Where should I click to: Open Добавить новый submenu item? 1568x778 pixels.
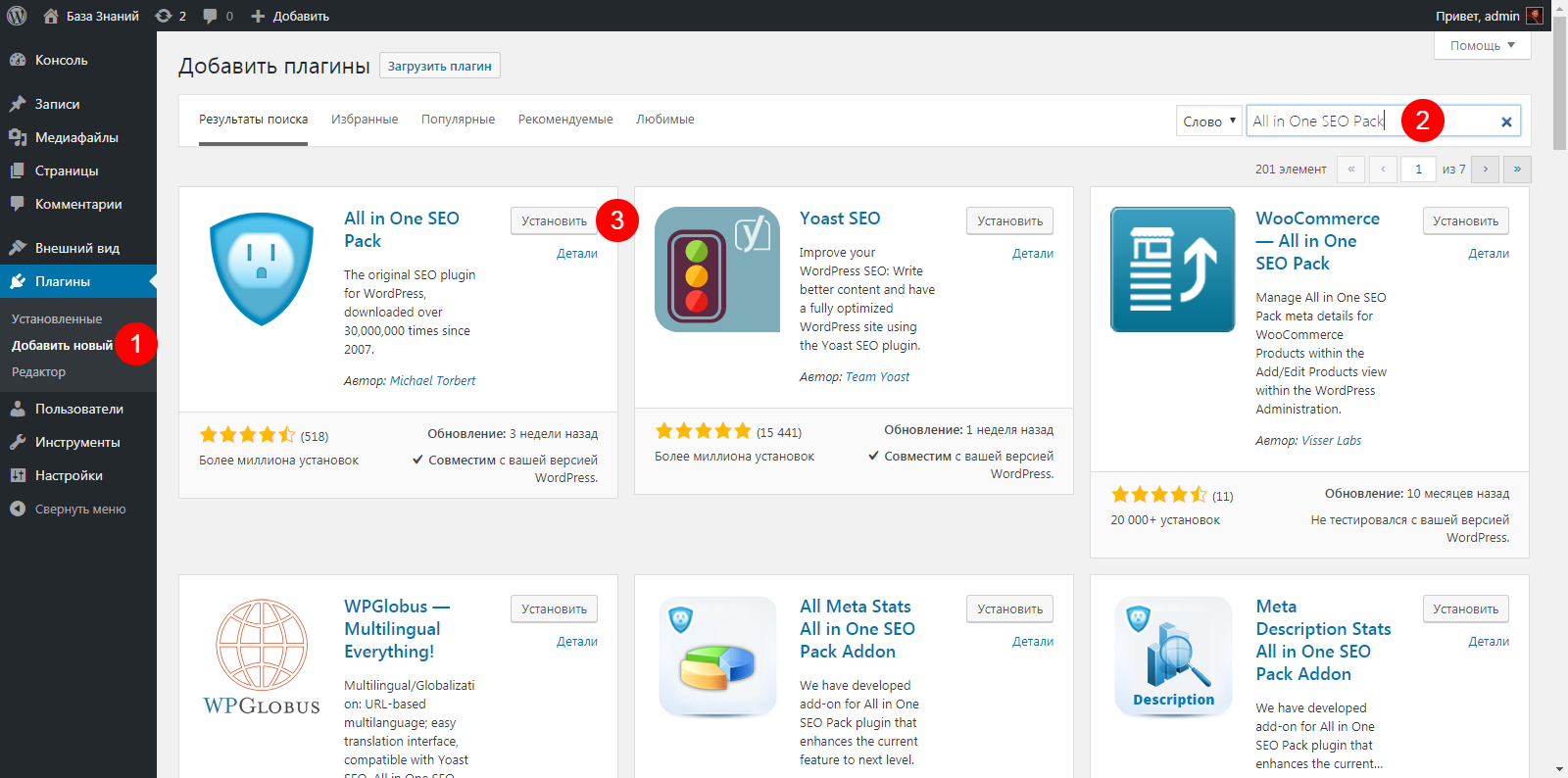pos(62,346)
